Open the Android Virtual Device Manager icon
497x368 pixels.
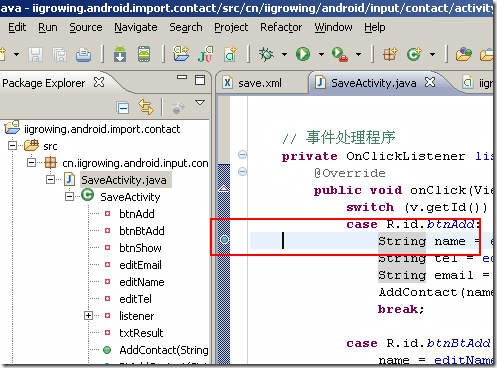[x=144, y=54]
